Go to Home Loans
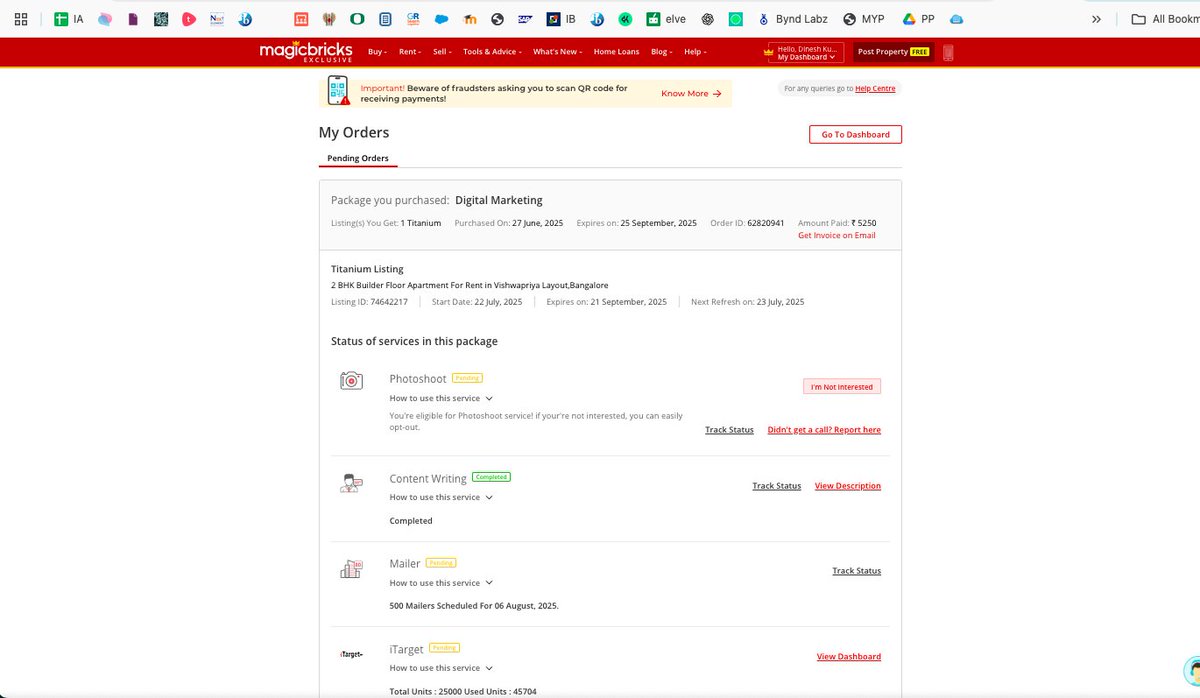 click(x=616, y=52)
